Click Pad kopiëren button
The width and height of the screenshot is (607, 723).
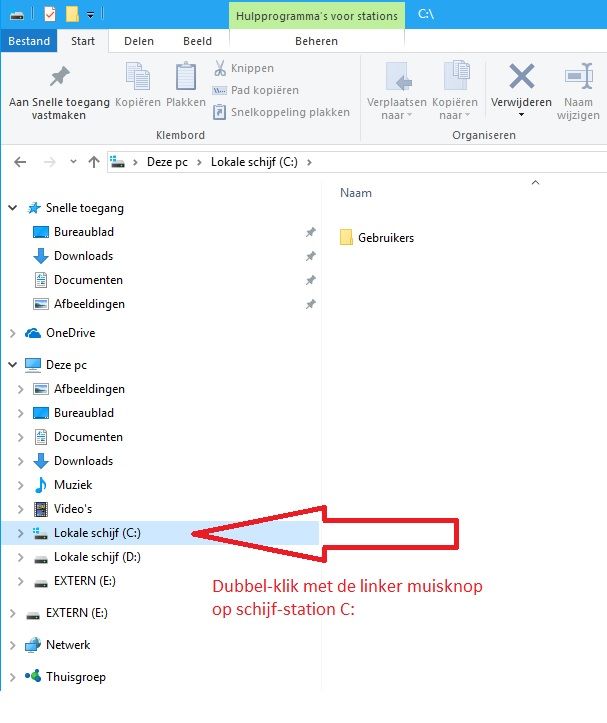[256, 90]
